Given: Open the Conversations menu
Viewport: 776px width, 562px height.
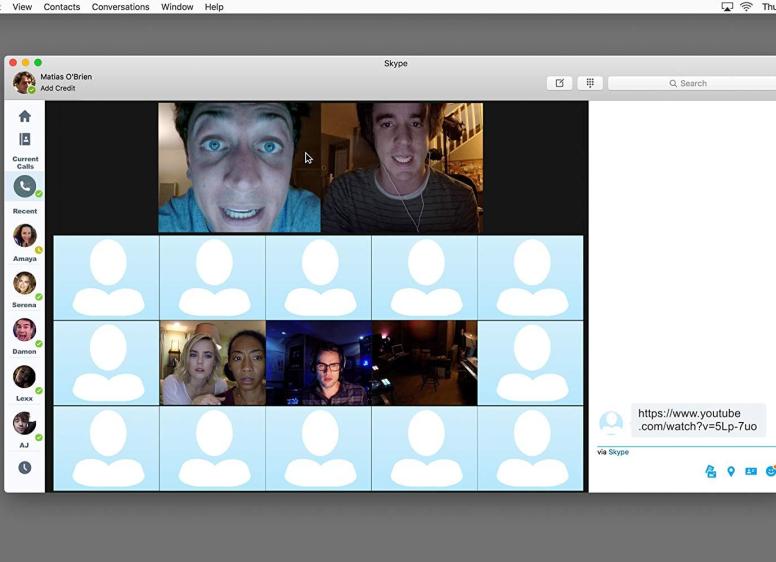Looking at the screenshot, I should click(120, 7).
